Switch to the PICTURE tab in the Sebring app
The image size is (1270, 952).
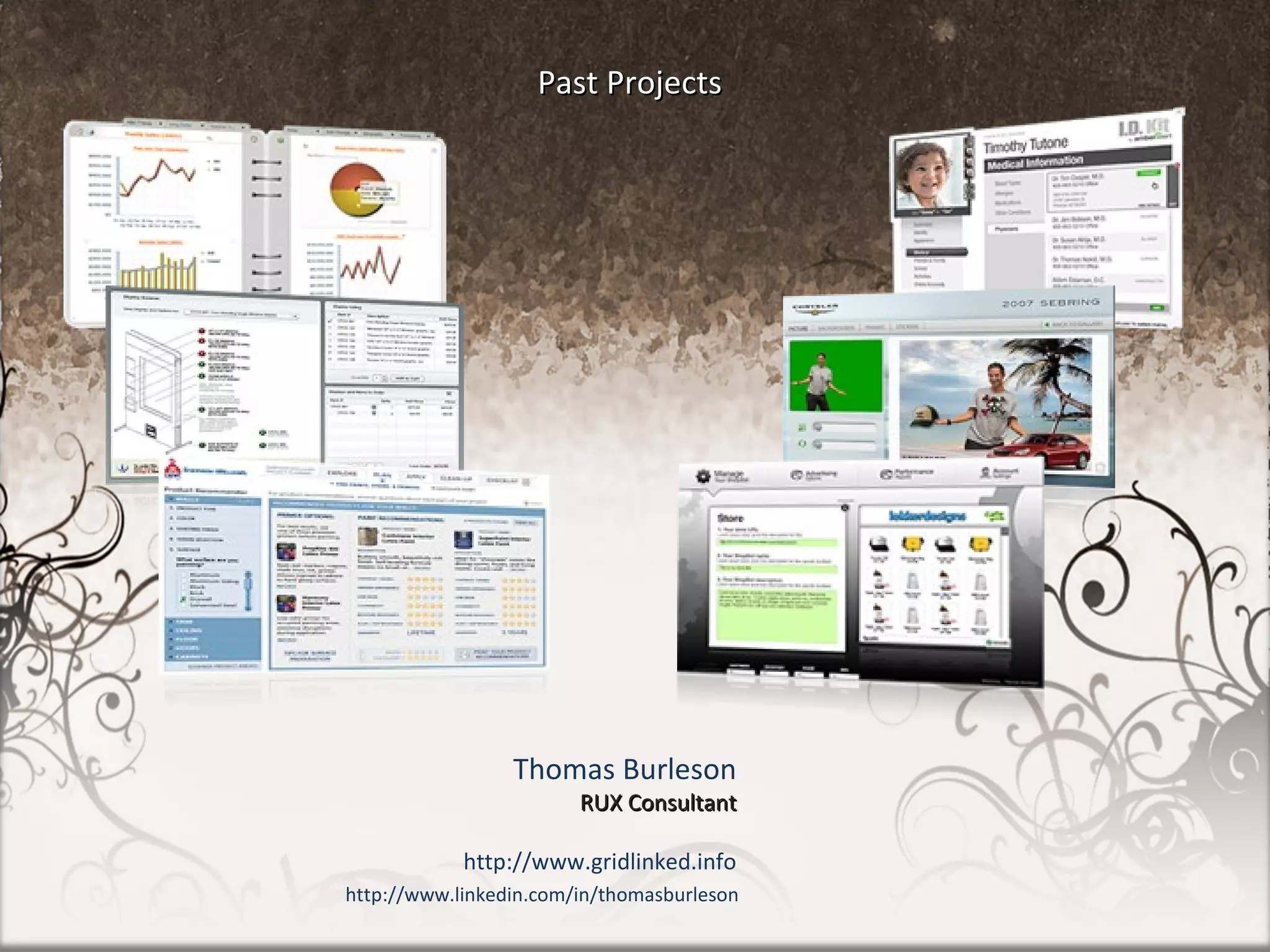(x=799, y=328)
